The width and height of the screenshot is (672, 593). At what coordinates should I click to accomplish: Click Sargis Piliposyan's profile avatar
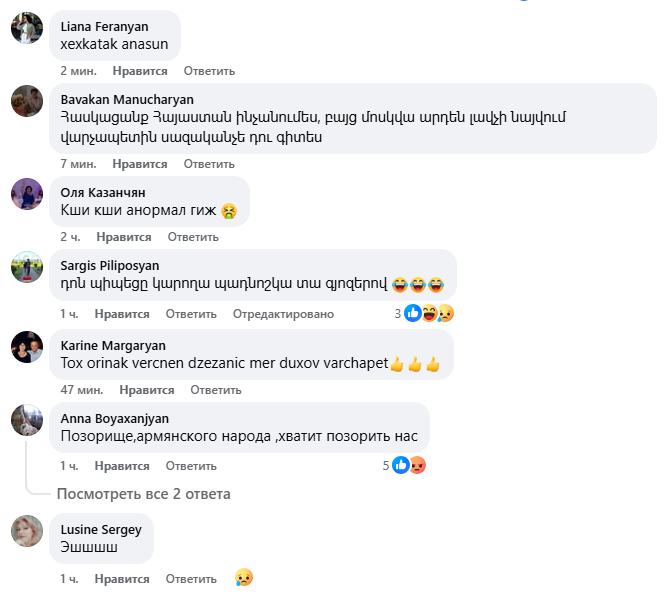coord(26,269)
